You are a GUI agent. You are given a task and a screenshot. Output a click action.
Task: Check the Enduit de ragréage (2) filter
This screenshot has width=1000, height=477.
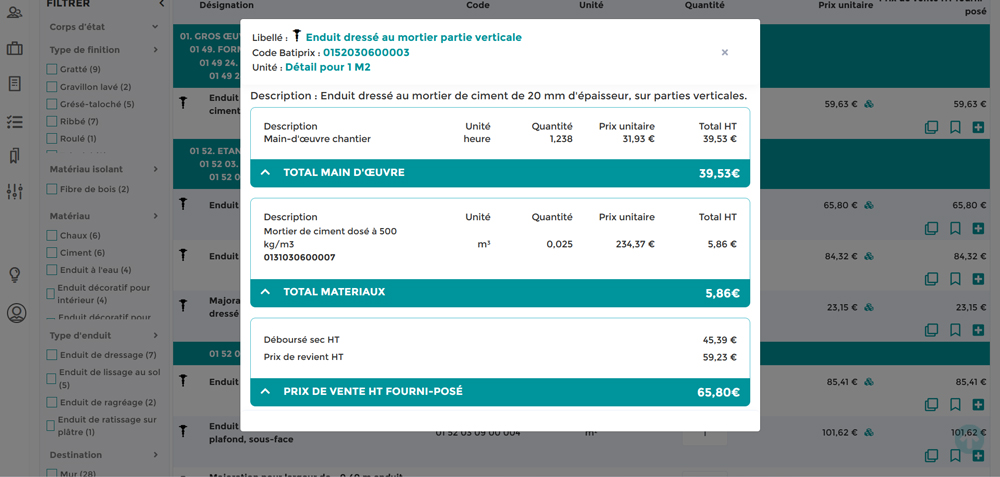coord(52,402)
